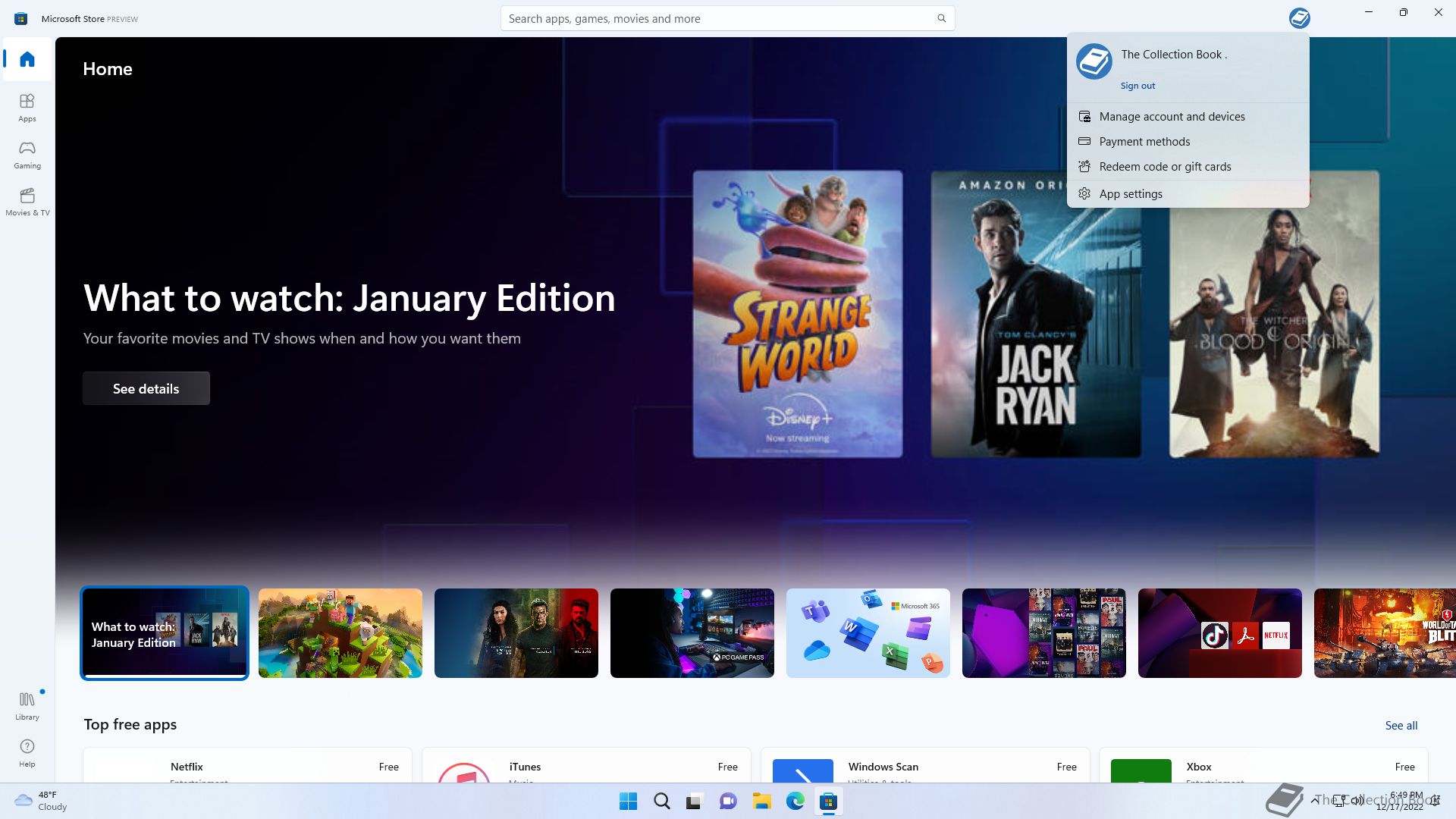Viewport: 1456px width, 819px height.
Task: Click the Redeem code gift icon
Action: (1084, 166)
